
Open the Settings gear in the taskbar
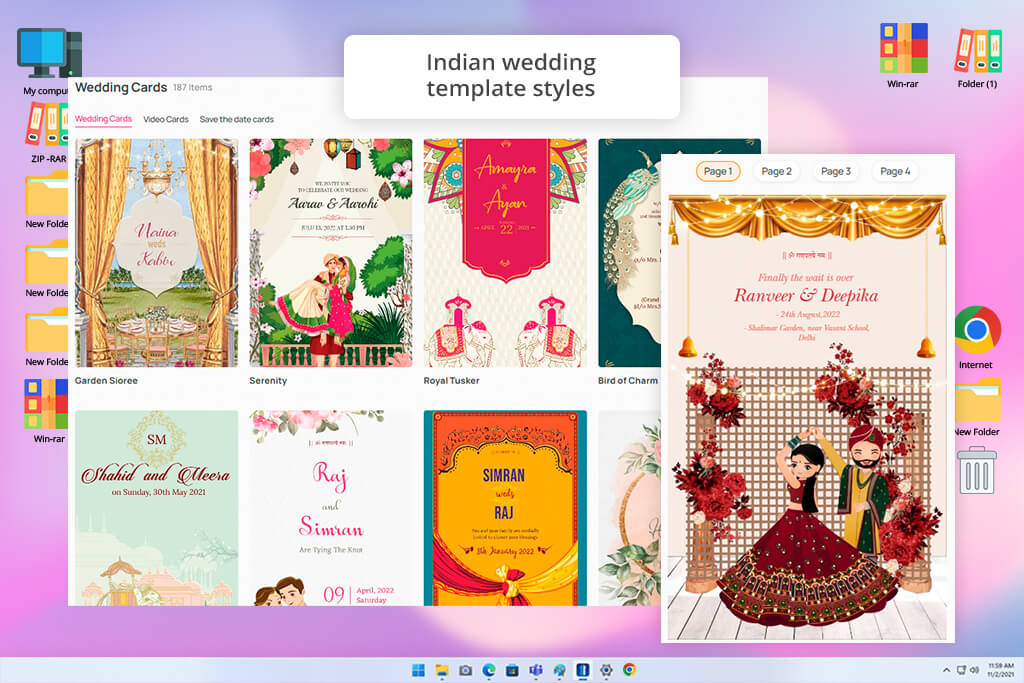(x=606, y=670)
